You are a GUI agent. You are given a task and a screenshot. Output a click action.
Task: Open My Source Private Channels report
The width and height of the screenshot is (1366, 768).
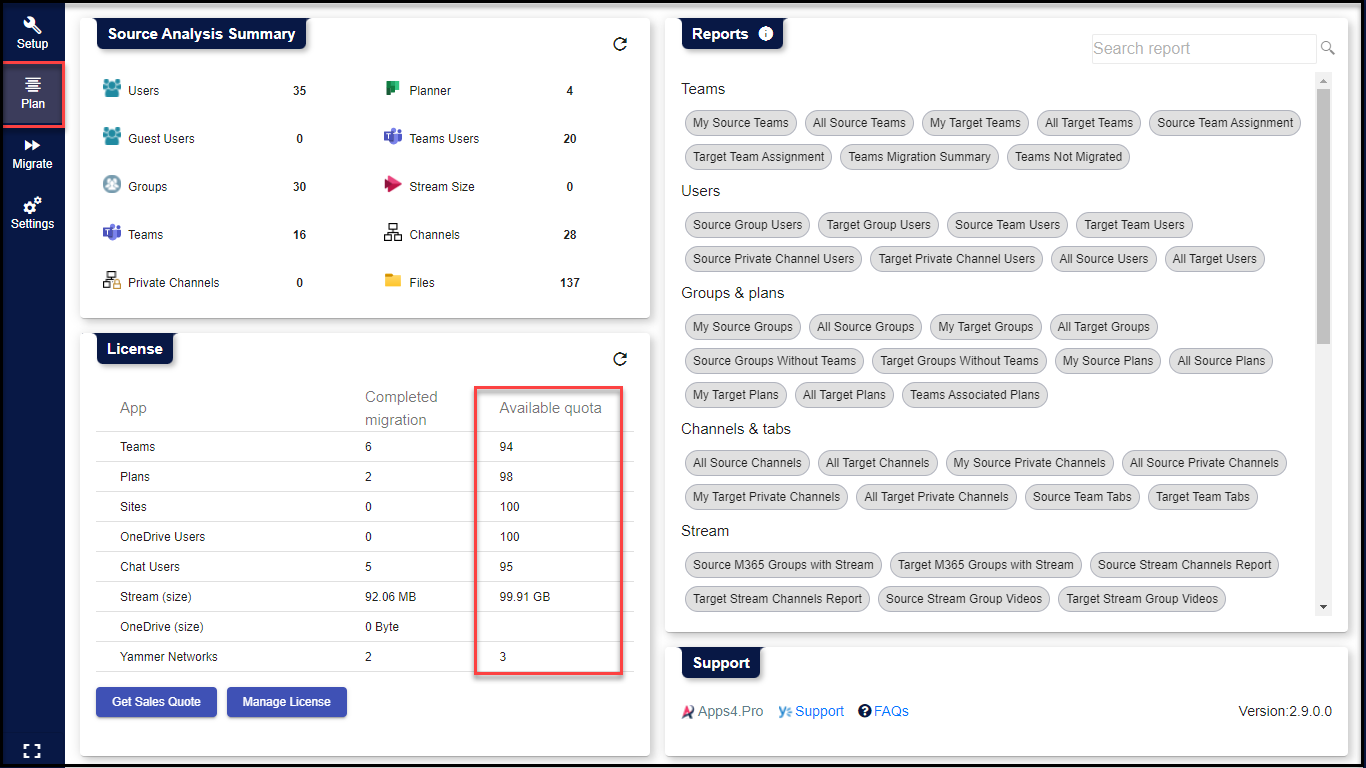pyautogui.click(x=1030, y=463)
